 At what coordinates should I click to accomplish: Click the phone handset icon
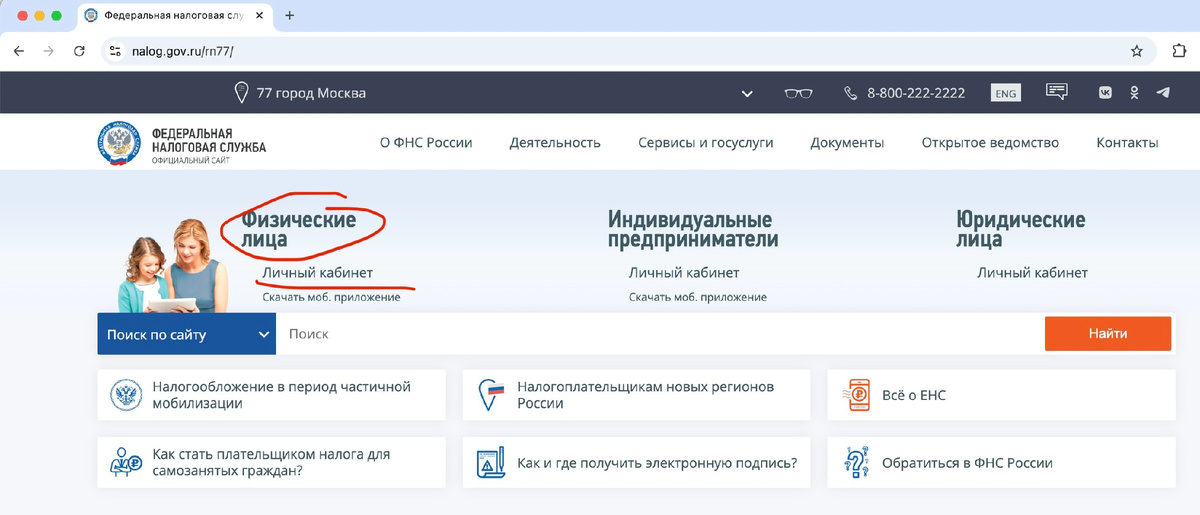[x=851, y=93]
